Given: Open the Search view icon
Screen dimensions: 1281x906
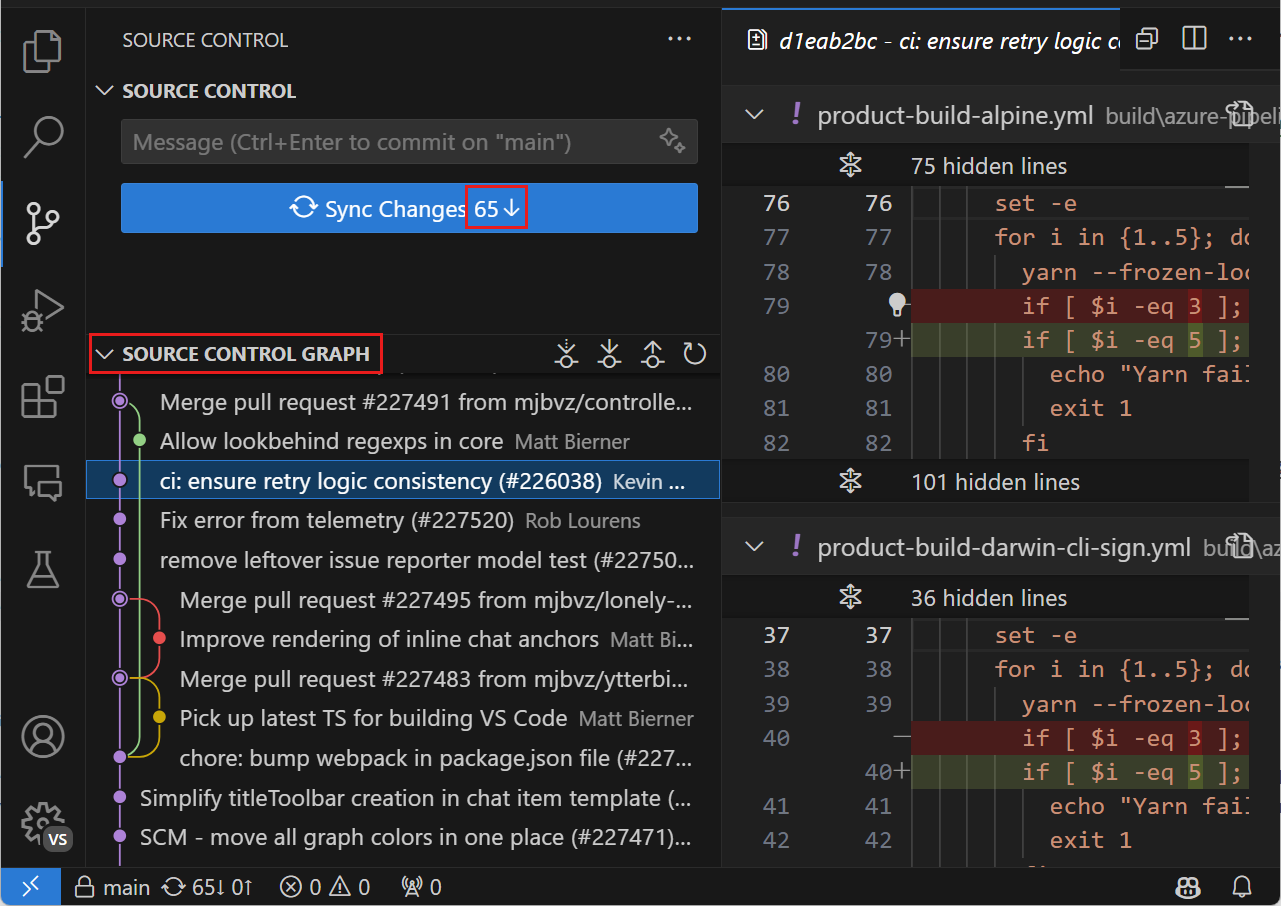Looking at the screenshot, I should point(42,137).
